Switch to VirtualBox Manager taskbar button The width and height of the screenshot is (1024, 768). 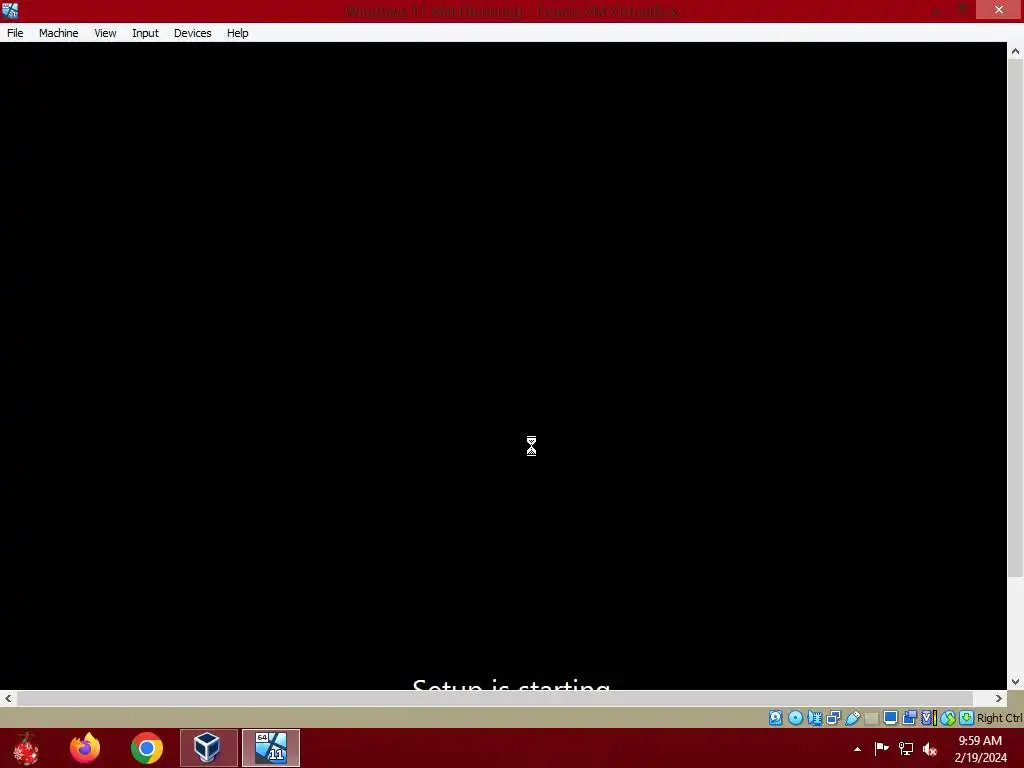(x=209, y=748)
